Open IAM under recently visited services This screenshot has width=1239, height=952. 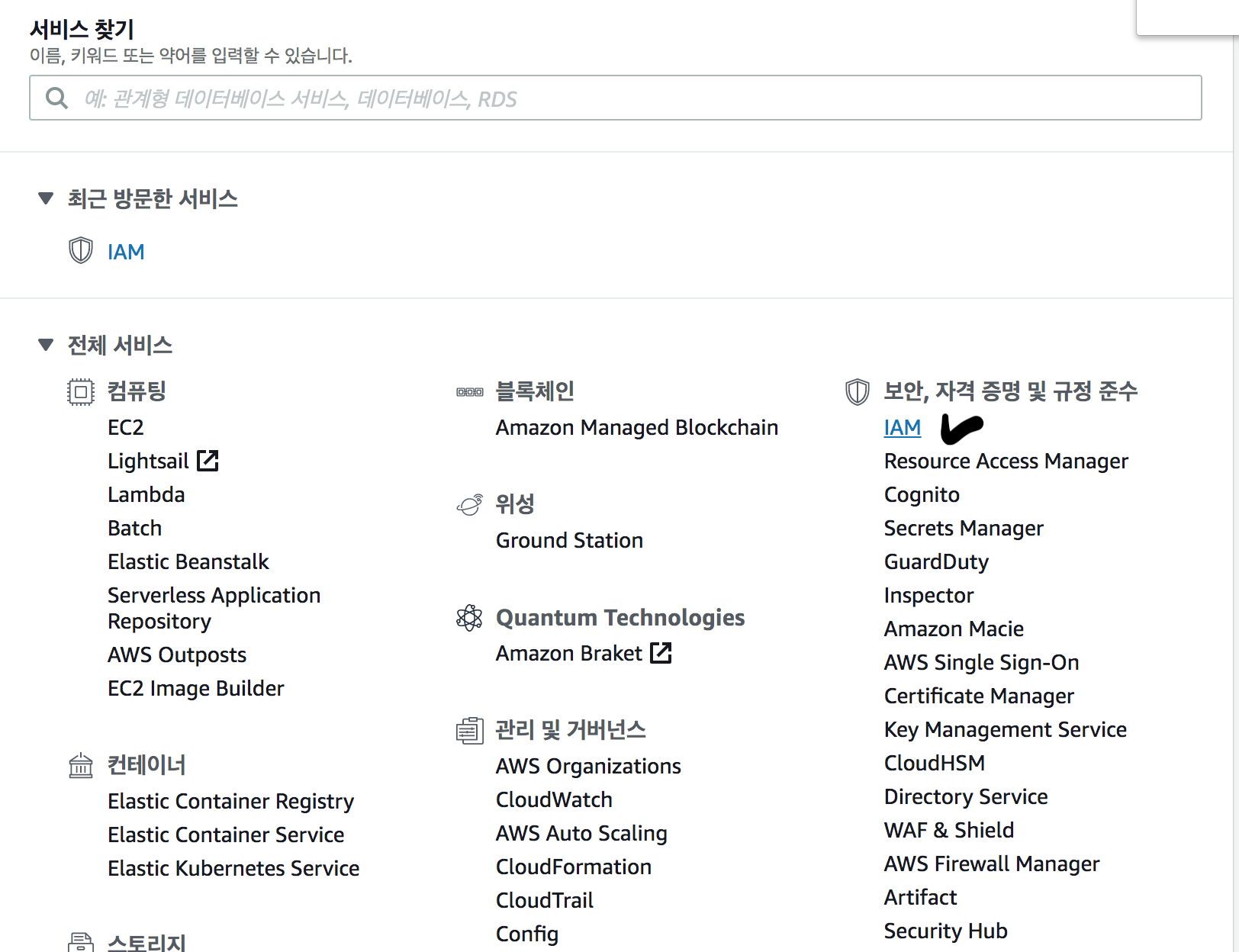[126, 252]
